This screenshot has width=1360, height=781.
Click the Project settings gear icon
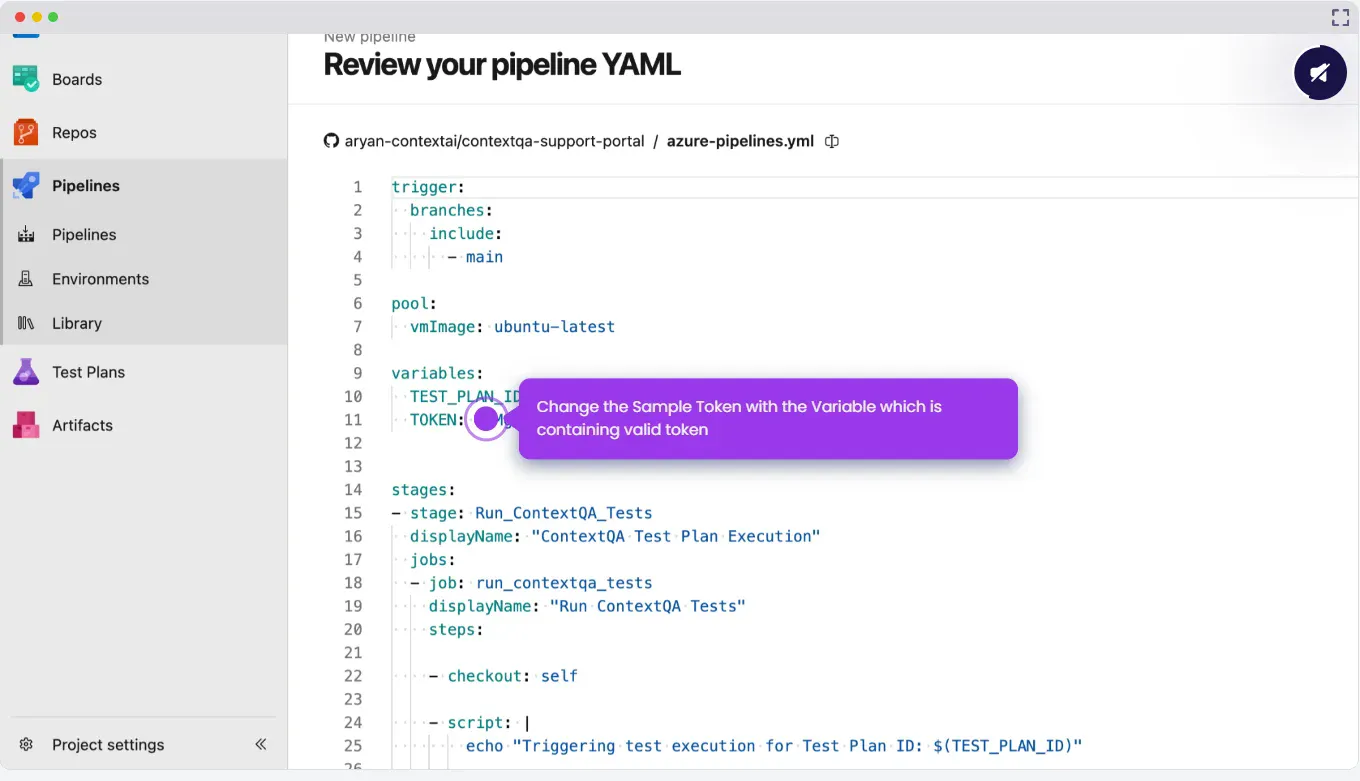27,745
